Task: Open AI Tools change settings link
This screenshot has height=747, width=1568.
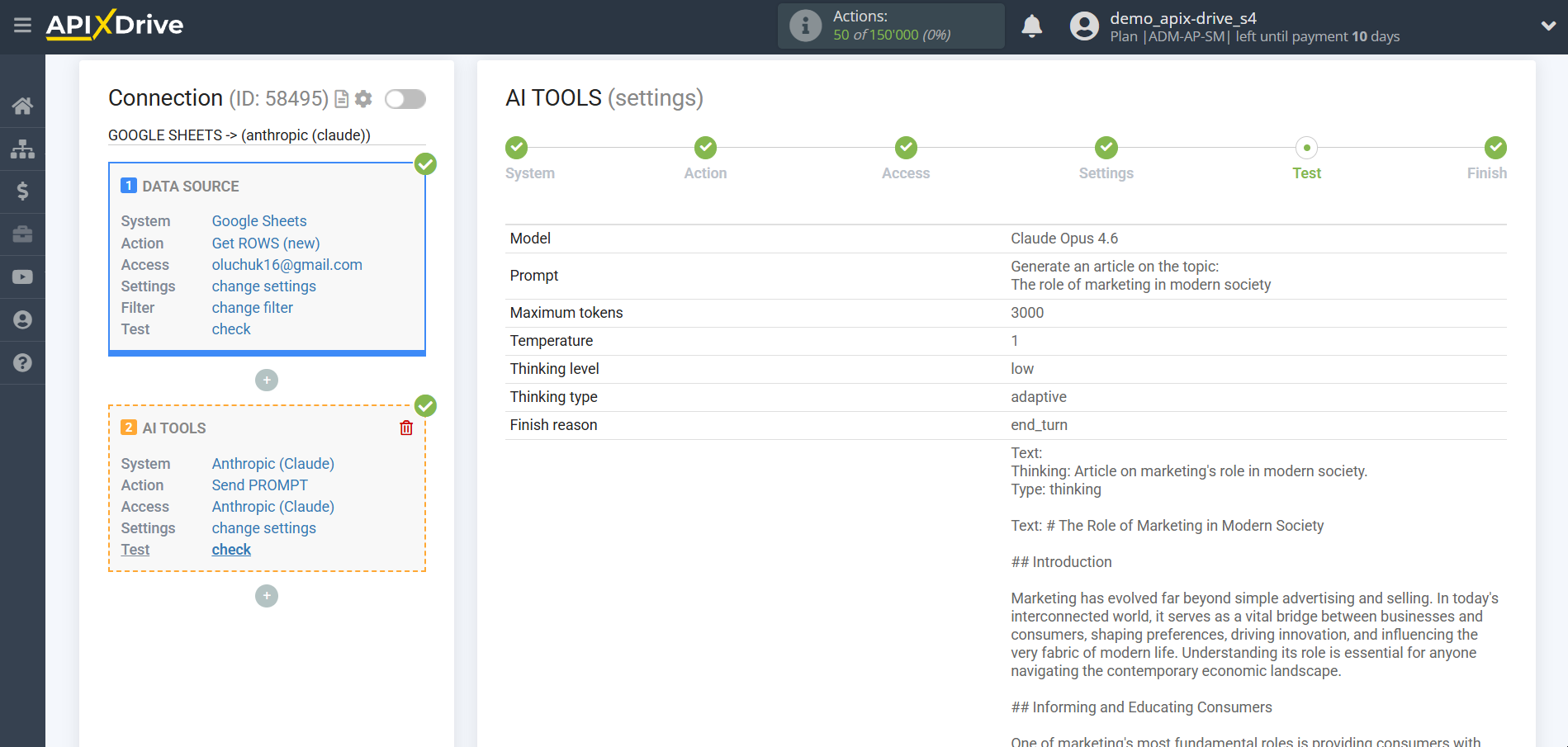Action: (264, 528)
